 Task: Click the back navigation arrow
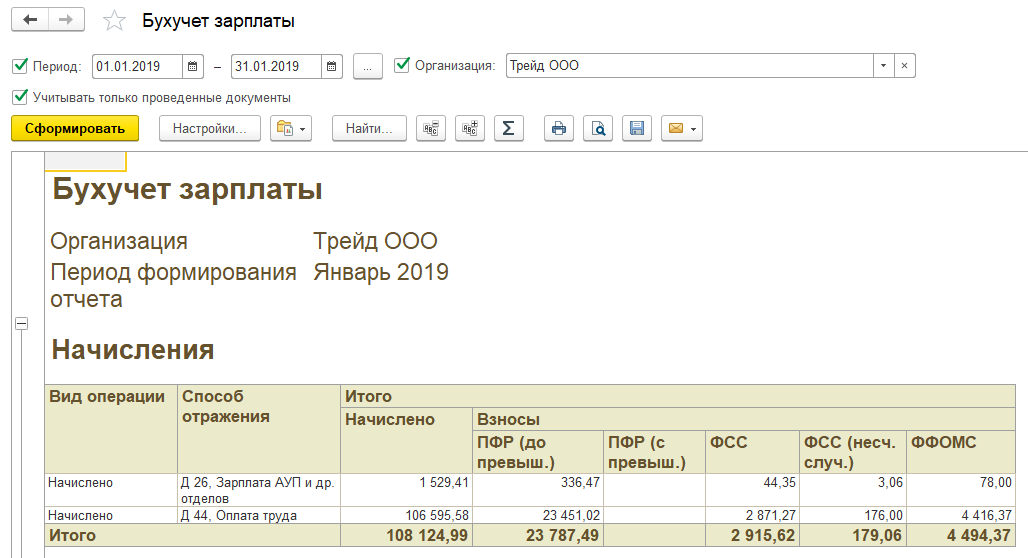[x=30, y=20]
